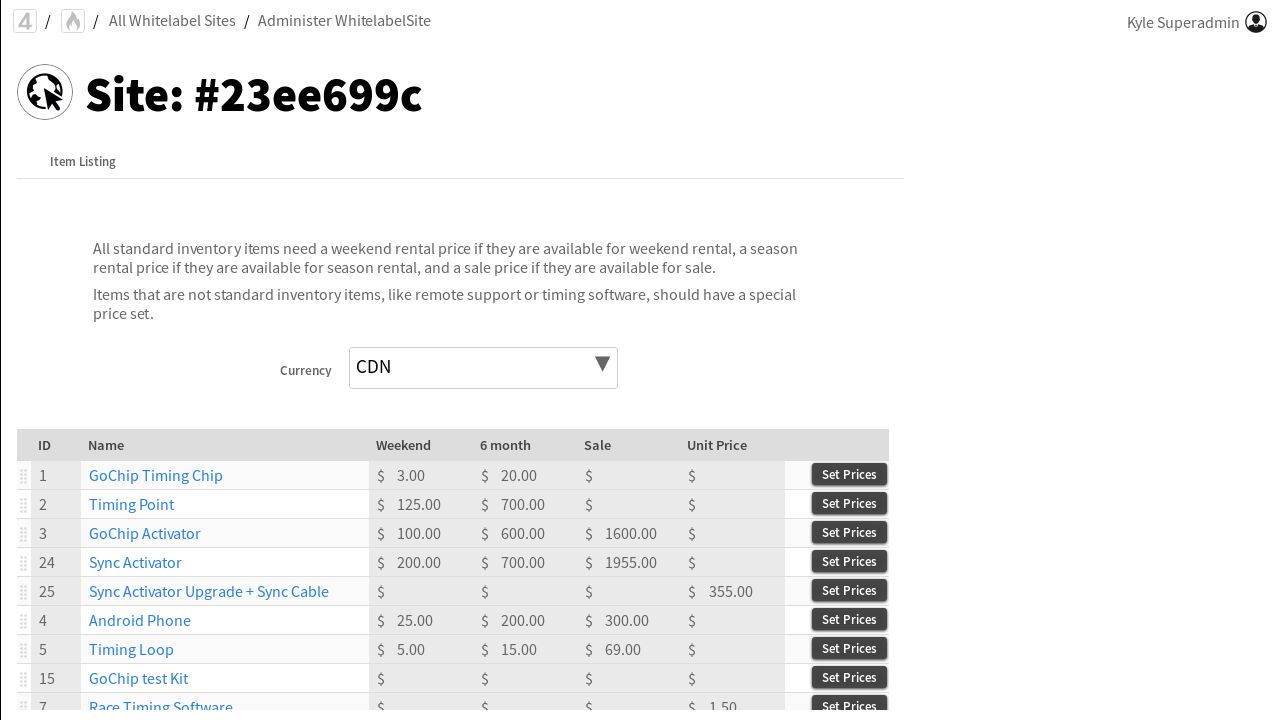
Task: Open the Timing Loop item link
Action: (x=131, y=650)
